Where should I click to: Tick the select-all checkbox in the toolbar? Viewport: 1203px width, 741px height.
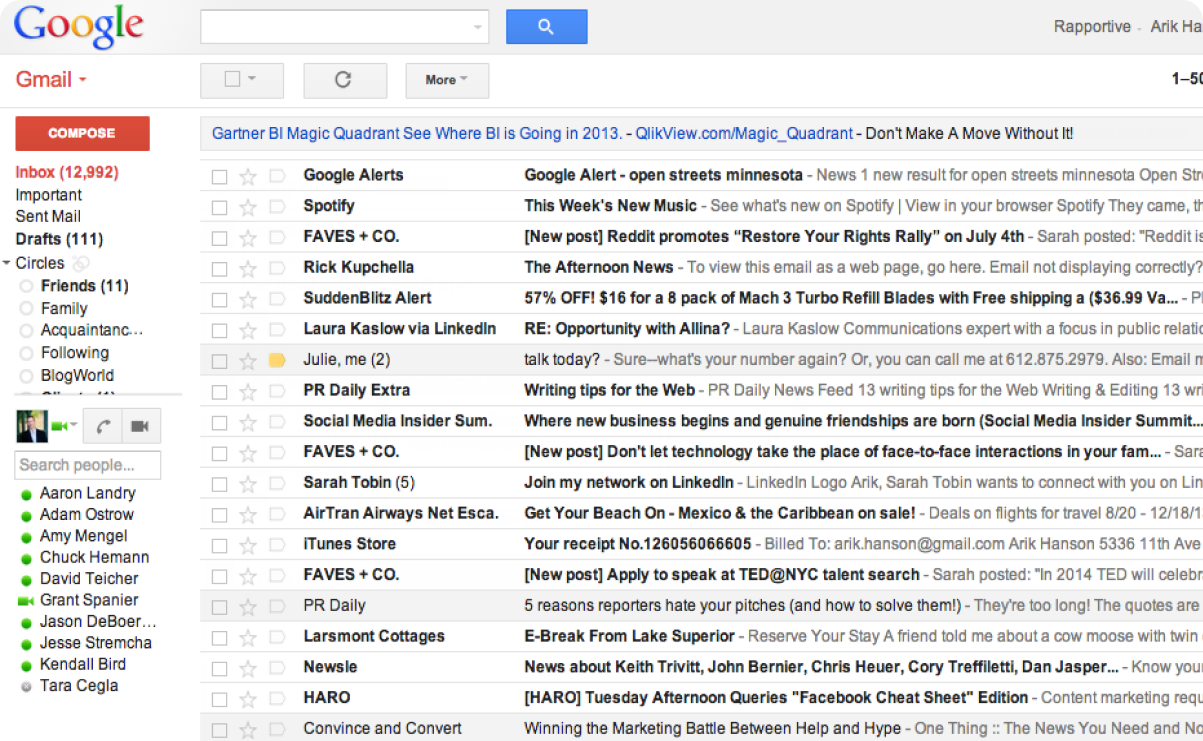click(232, 79)
